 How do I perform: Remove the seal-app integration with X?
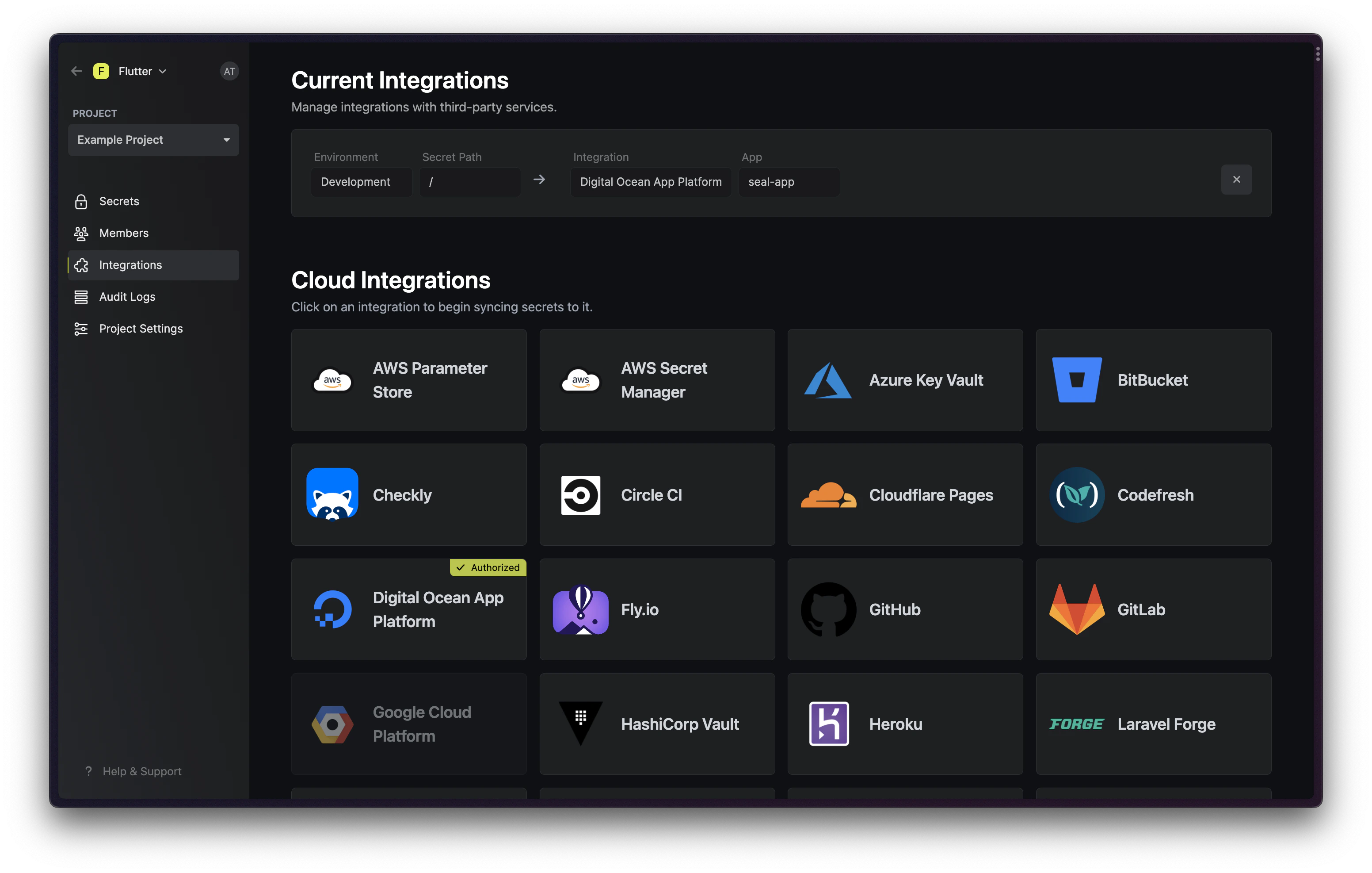(1236, 180)
